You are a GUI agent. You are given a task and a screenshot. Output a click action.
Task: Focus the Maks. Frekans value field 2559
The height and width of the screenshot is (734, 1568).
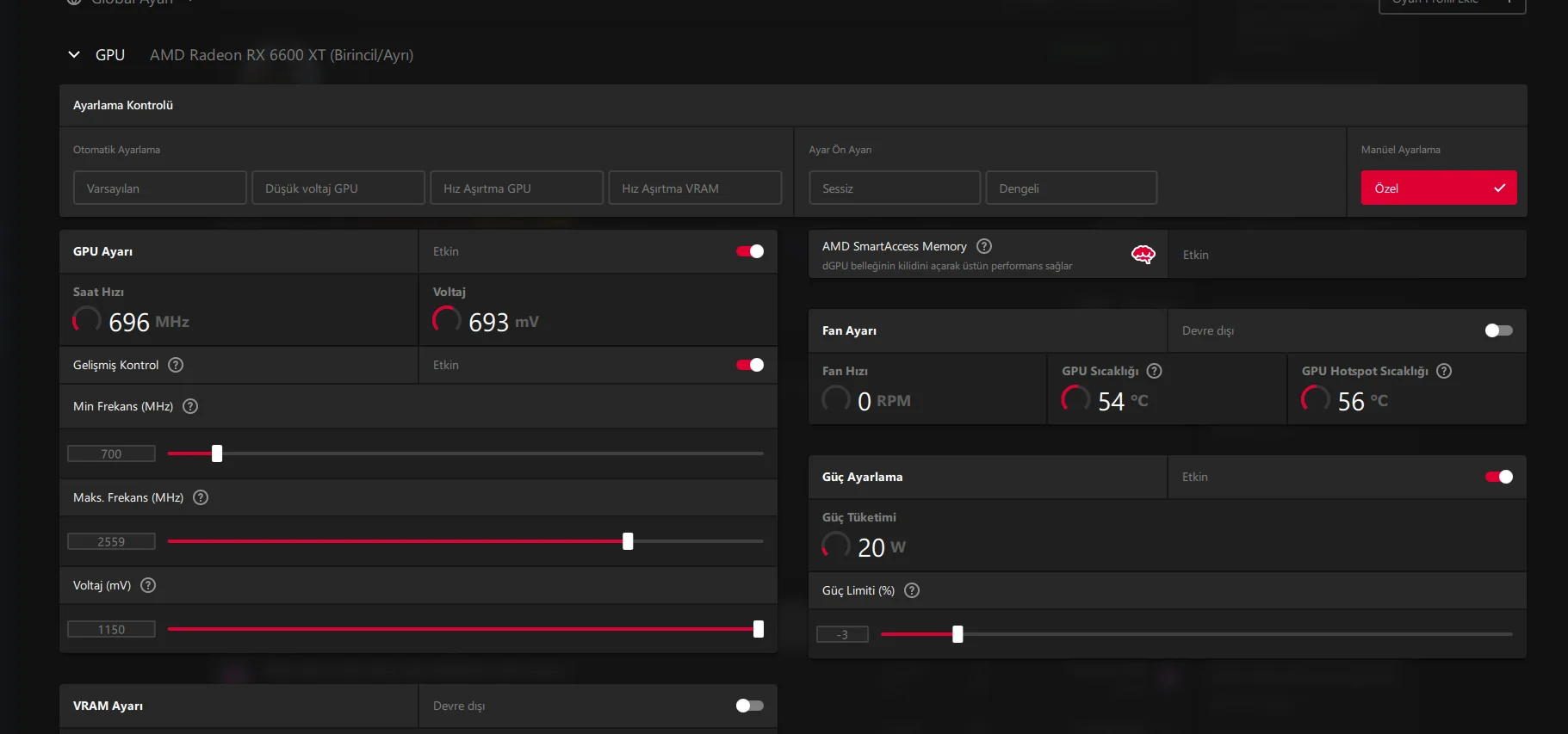coord(112,541)
